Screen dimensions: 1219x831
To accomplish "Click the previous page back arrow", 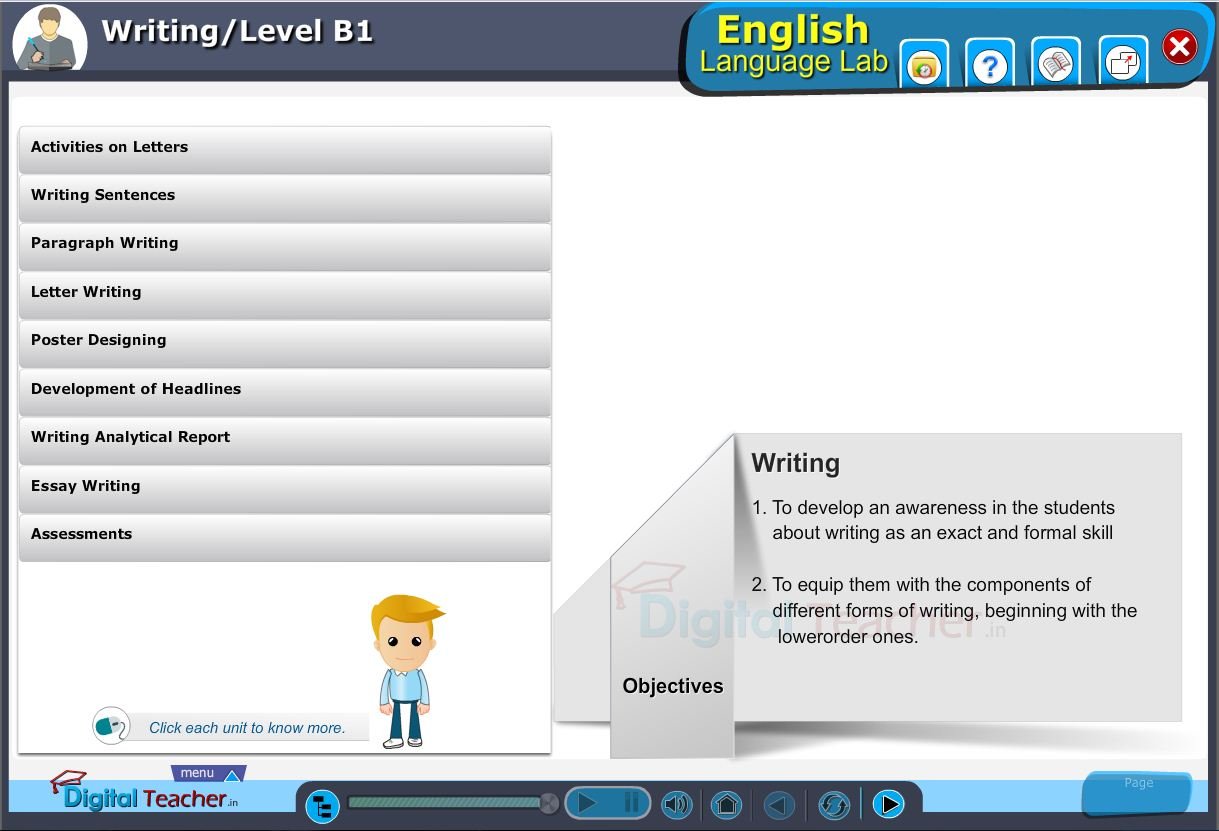I will pyautogui.click(x=779, y=804).
